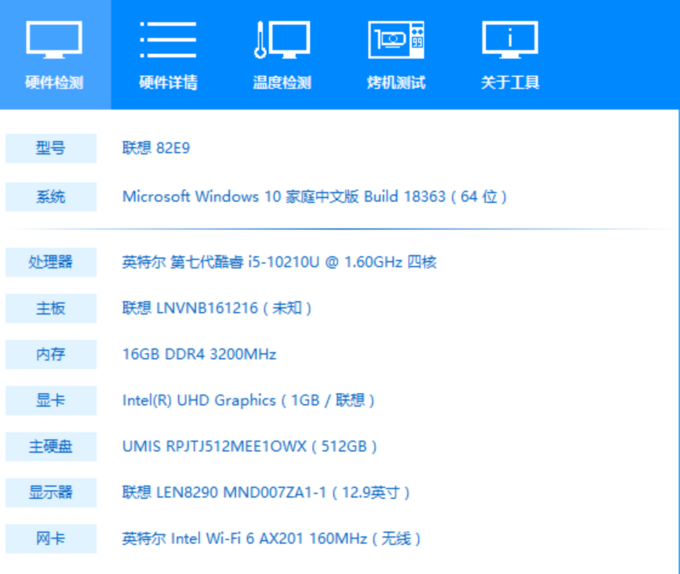Click the 内存 label
This screenshot has width=680, height=574.
pyautogui.click(x=51, y=354)
